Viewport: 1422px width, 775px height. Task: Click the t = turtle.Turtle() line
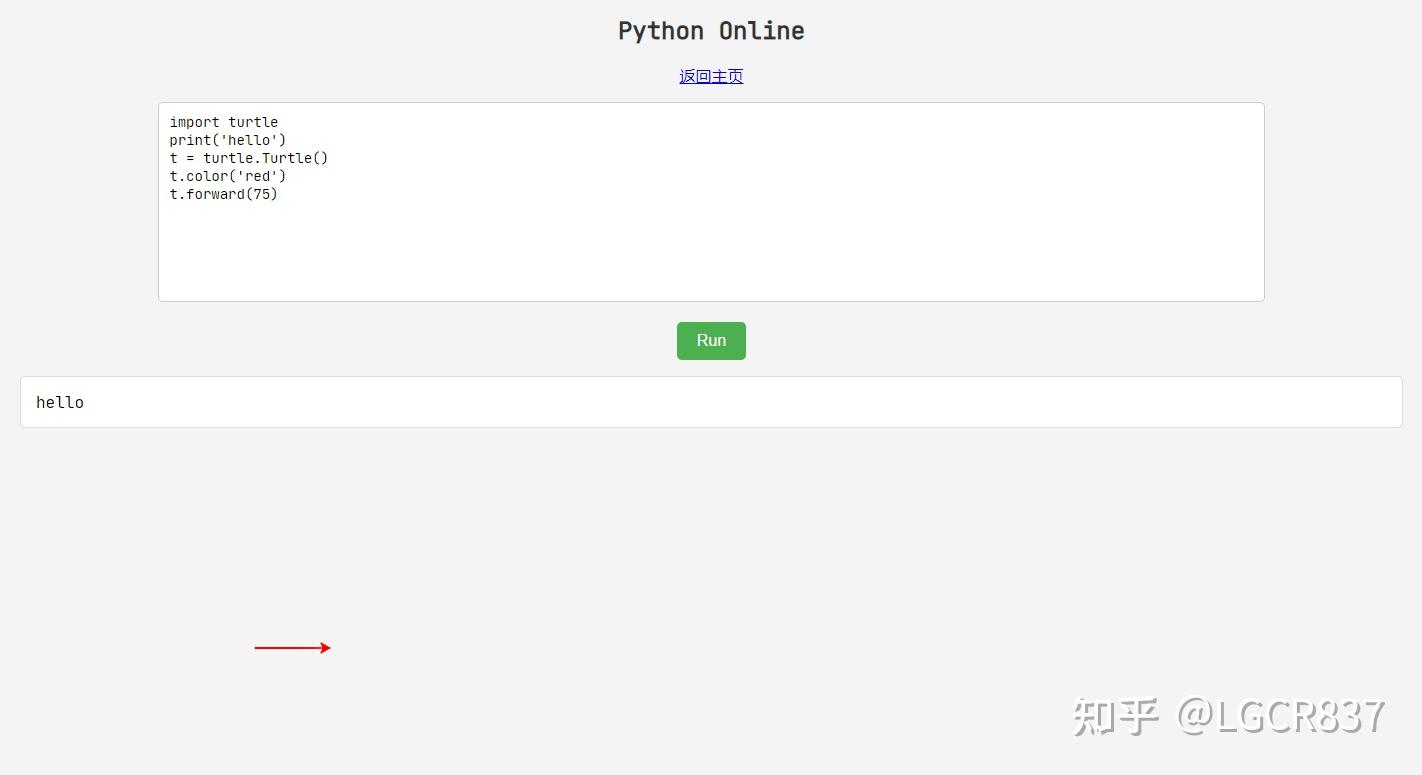[x=249, y=158]
